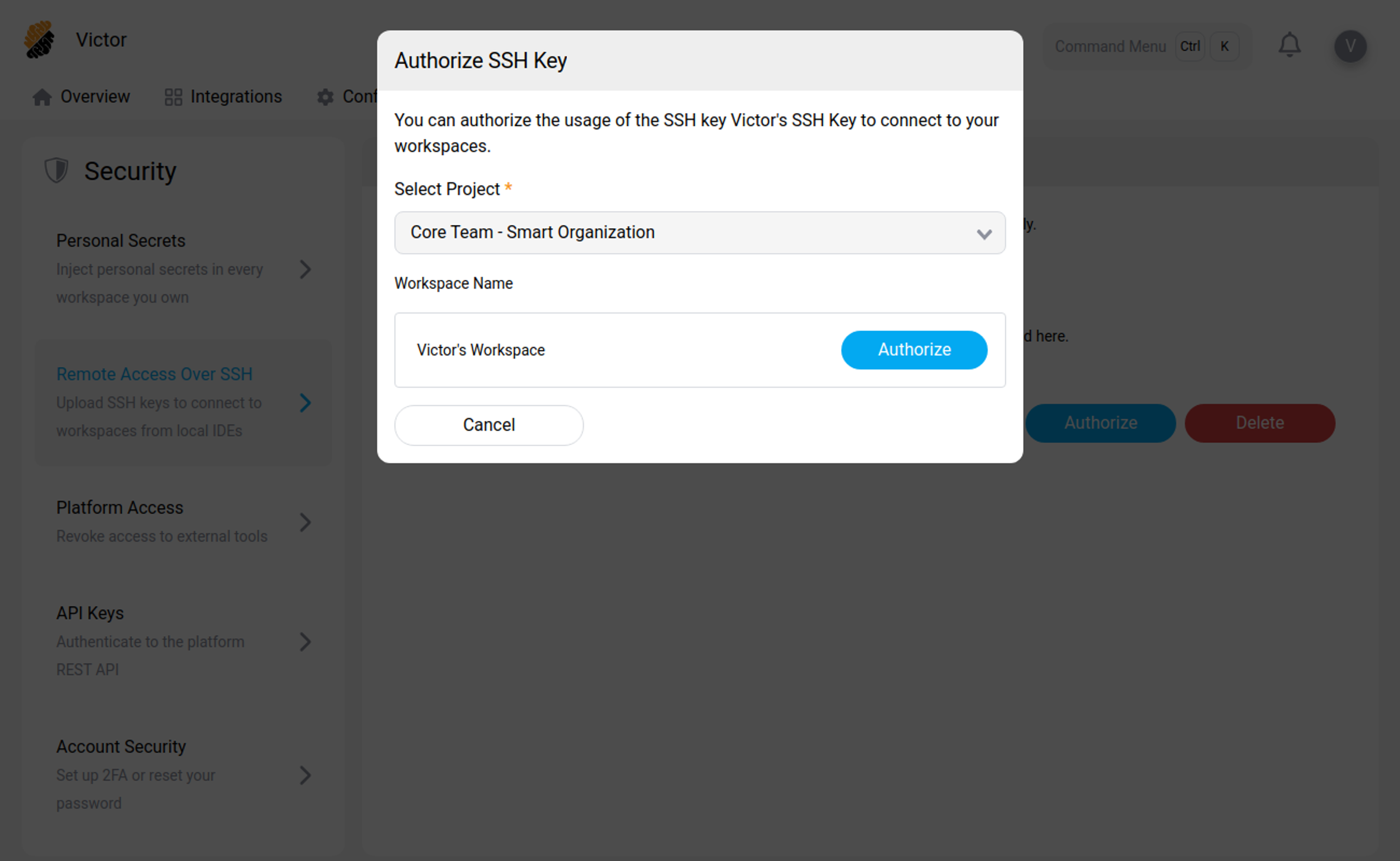Click the Security shield icon
The height and width of the screenshot is (861, 1400).
coord(56,170)
